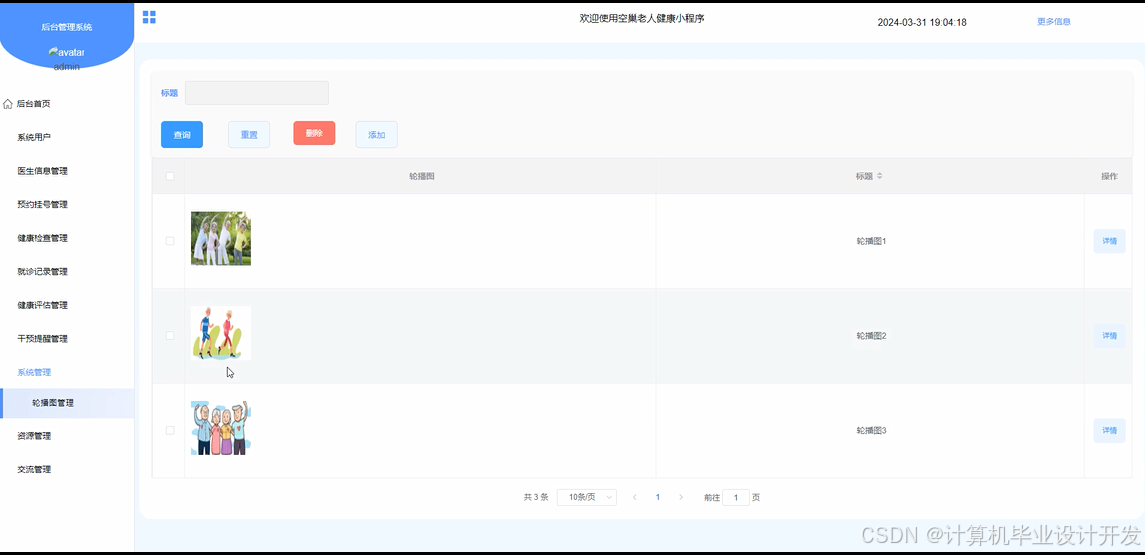
Task: Click the avatar image above admin
Action: [66, 52]
